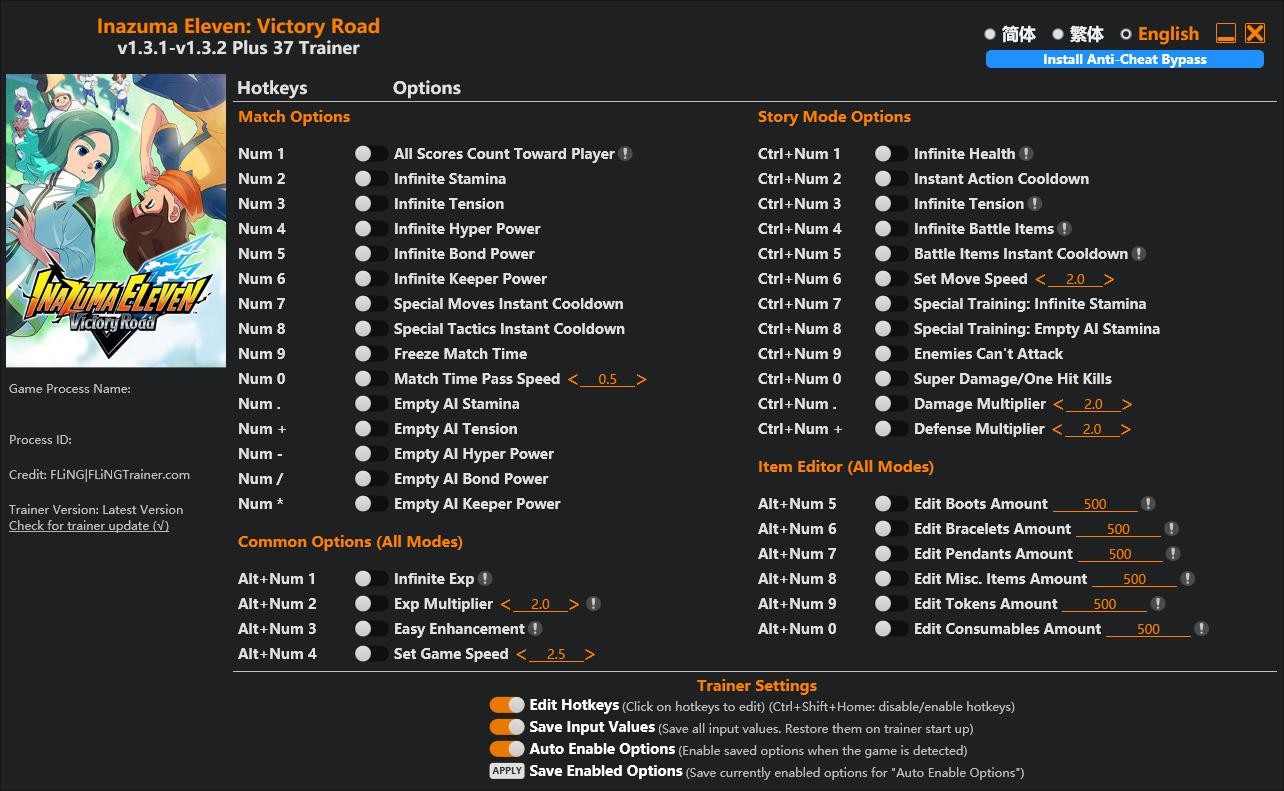1284x791 pixels.
Task: Edit the Boots Amount input field
Action: [1095, 505]
